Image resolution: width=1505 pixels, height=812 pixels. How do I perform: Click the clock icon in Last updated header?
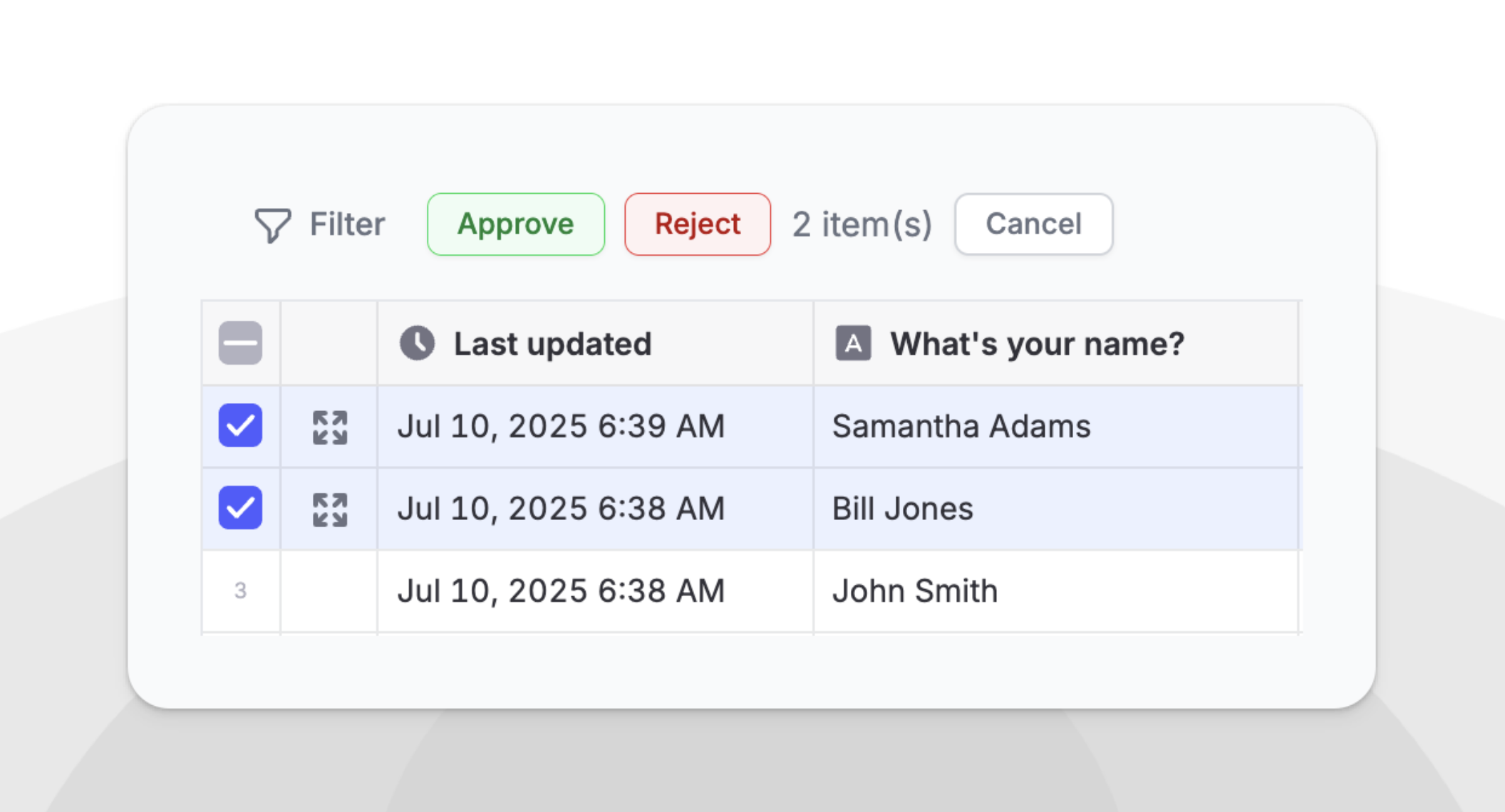(417, 343)
